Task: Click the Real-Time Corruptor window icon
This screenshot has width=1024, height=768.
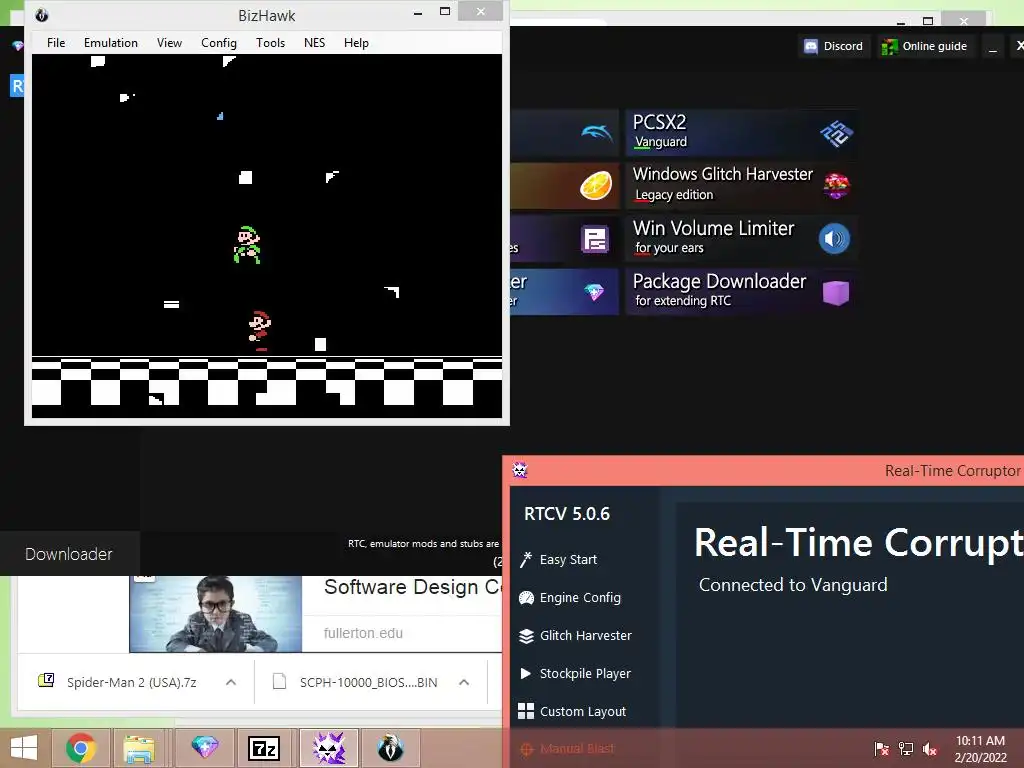Action: click(520, 470)
